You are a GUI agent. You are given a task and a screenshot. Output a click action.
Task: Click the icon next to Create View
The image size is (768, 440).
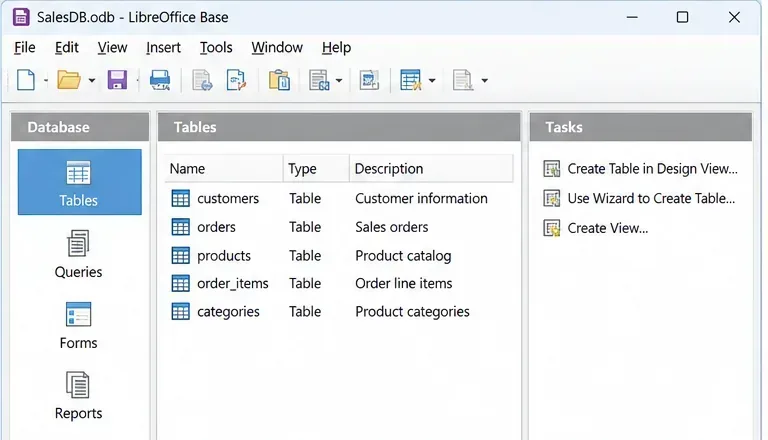click(x=552, y=228)
